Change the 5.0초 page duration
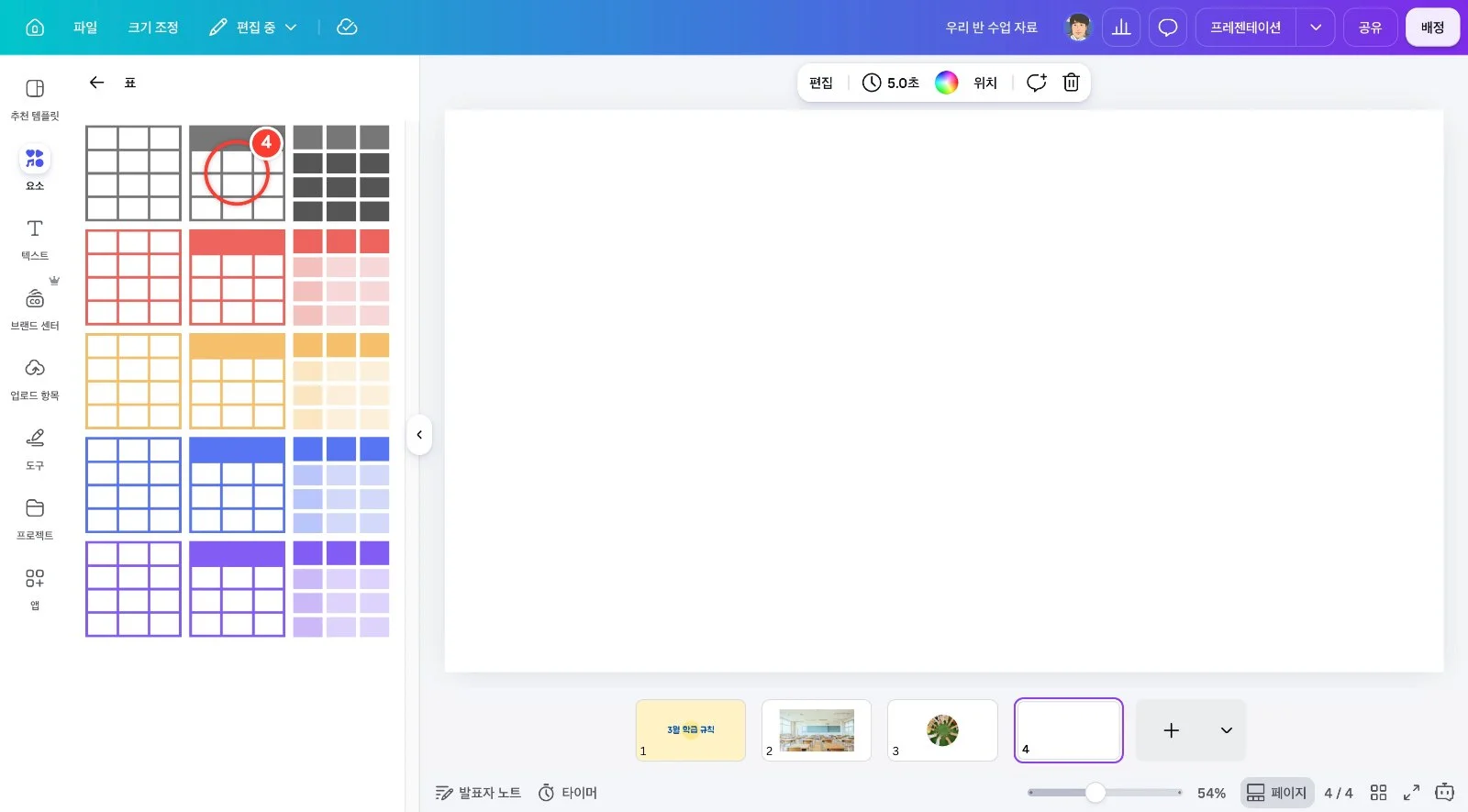This screenshot has width=1468, height=812. click(x=890, y=83)
